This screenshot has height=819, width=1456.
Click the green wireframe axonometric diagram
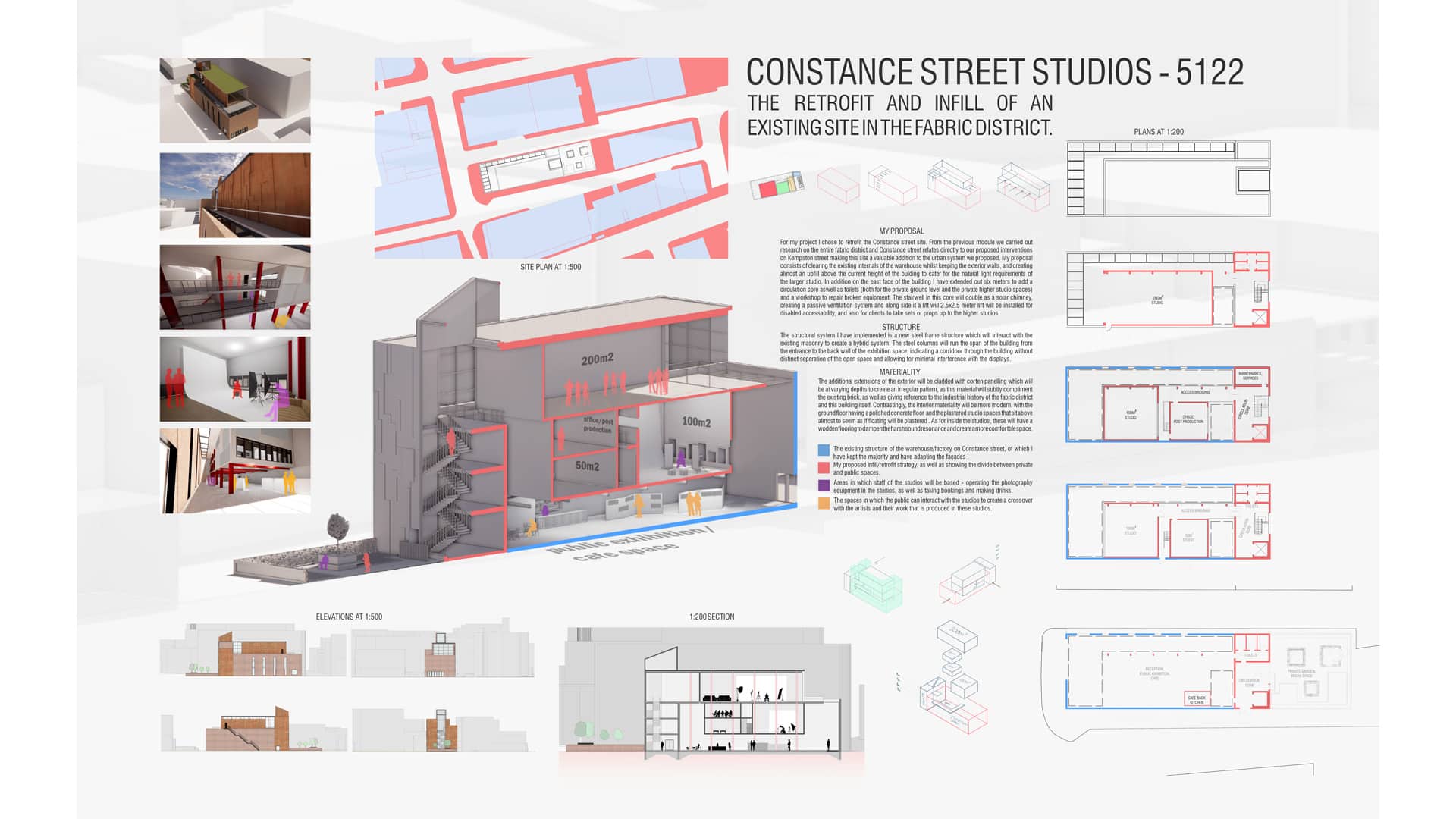click(x=873, y=585)
